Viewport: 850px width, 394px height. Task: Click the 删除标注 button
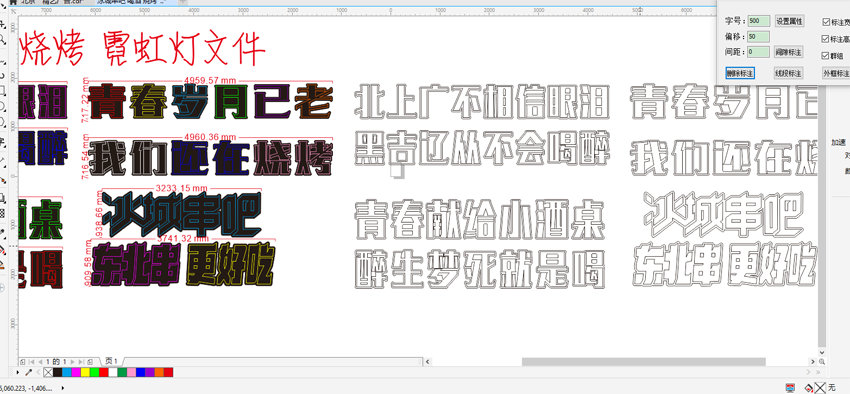(x=740, y=73)
